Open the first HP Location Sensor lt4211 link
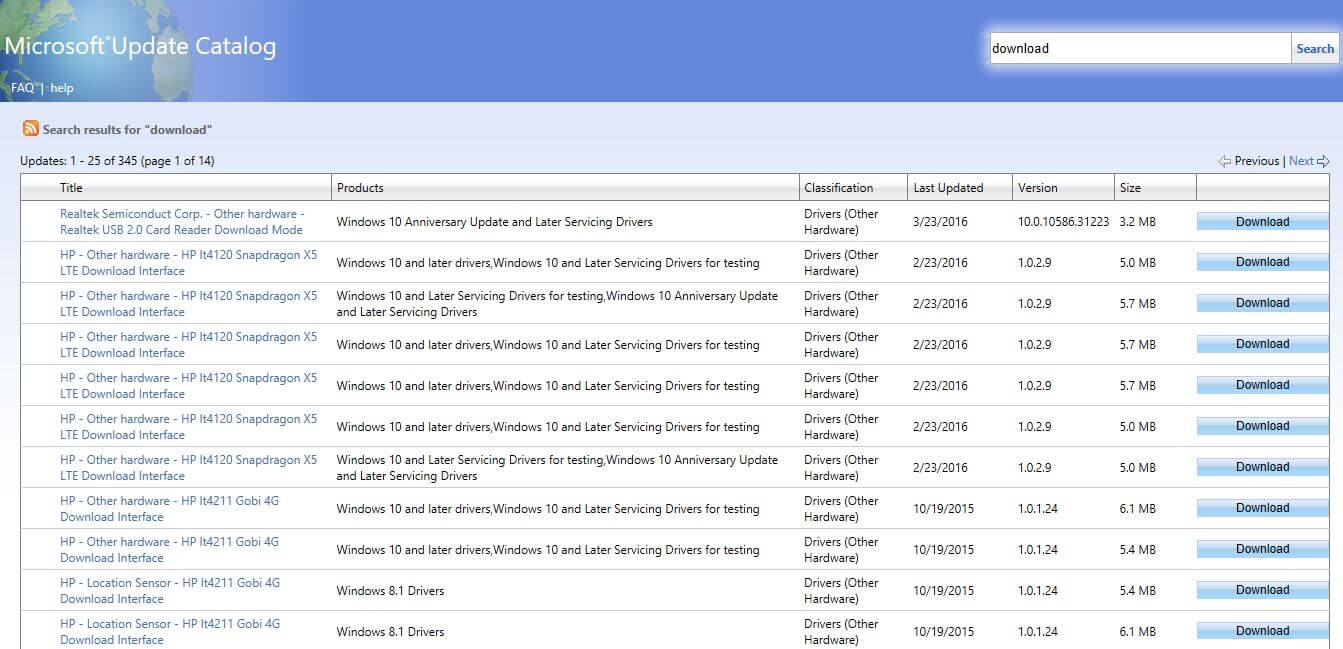 coord(169,591)
